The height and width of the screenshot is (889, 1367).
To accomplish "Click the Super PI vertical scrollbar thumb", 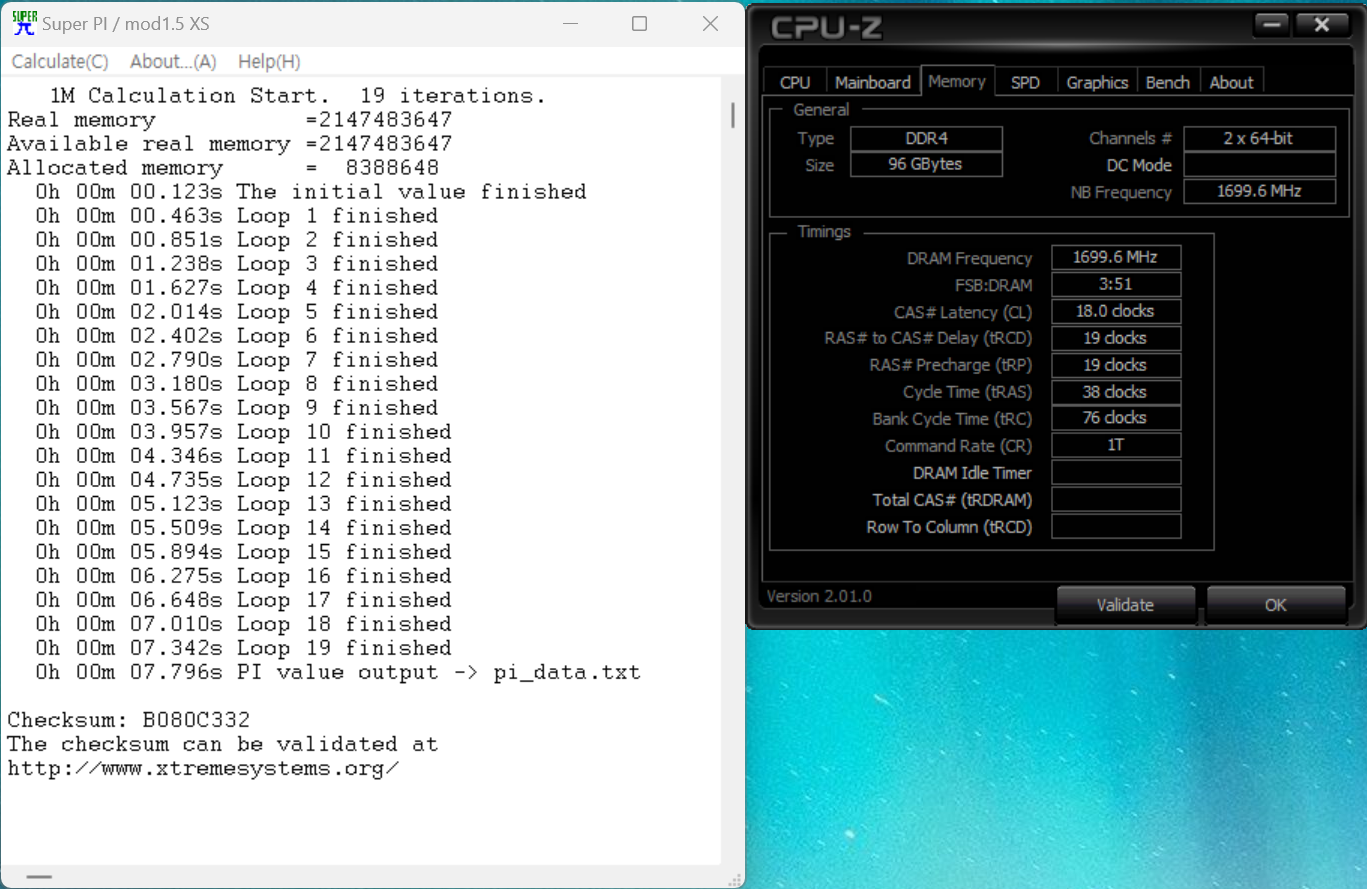I will (x=733, y=115).
